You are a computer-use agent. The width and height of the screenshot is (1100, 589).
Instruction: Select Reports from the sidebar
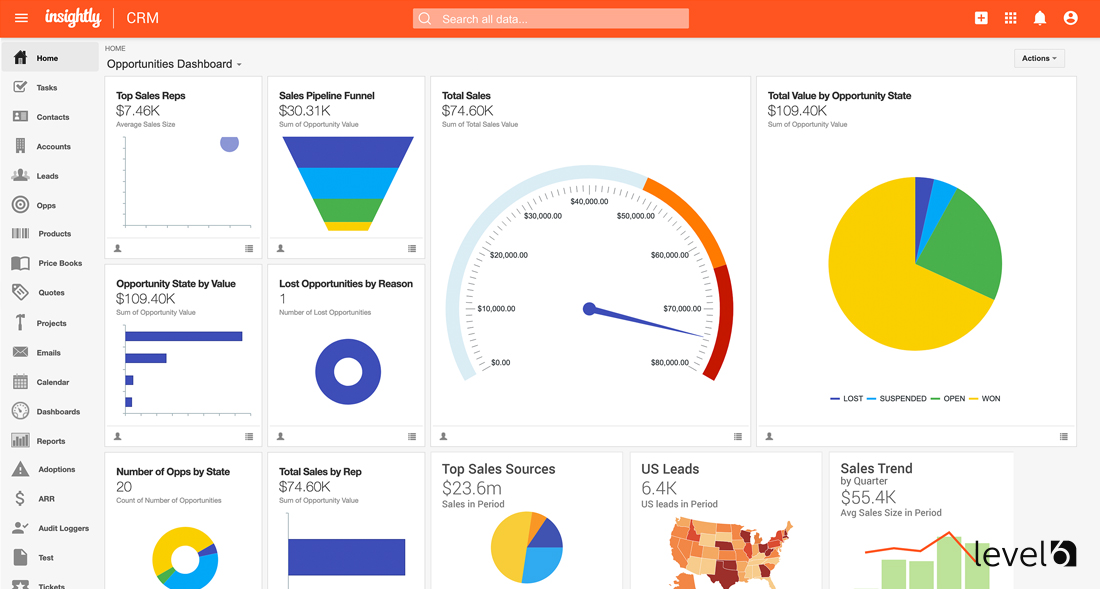pos(50,441)
